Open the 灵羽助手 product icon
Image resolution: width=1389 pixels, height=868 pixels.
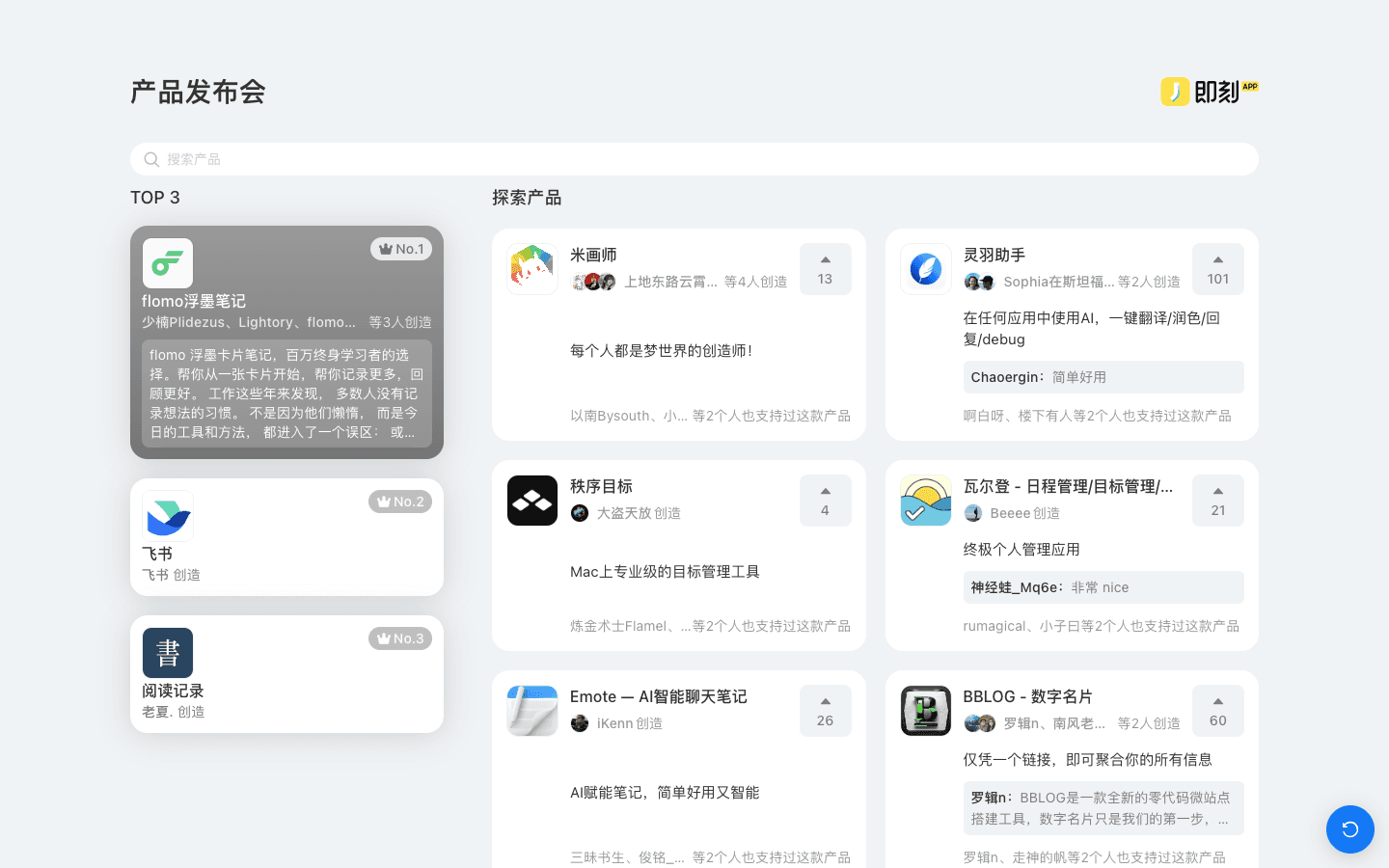coord(926,269)
